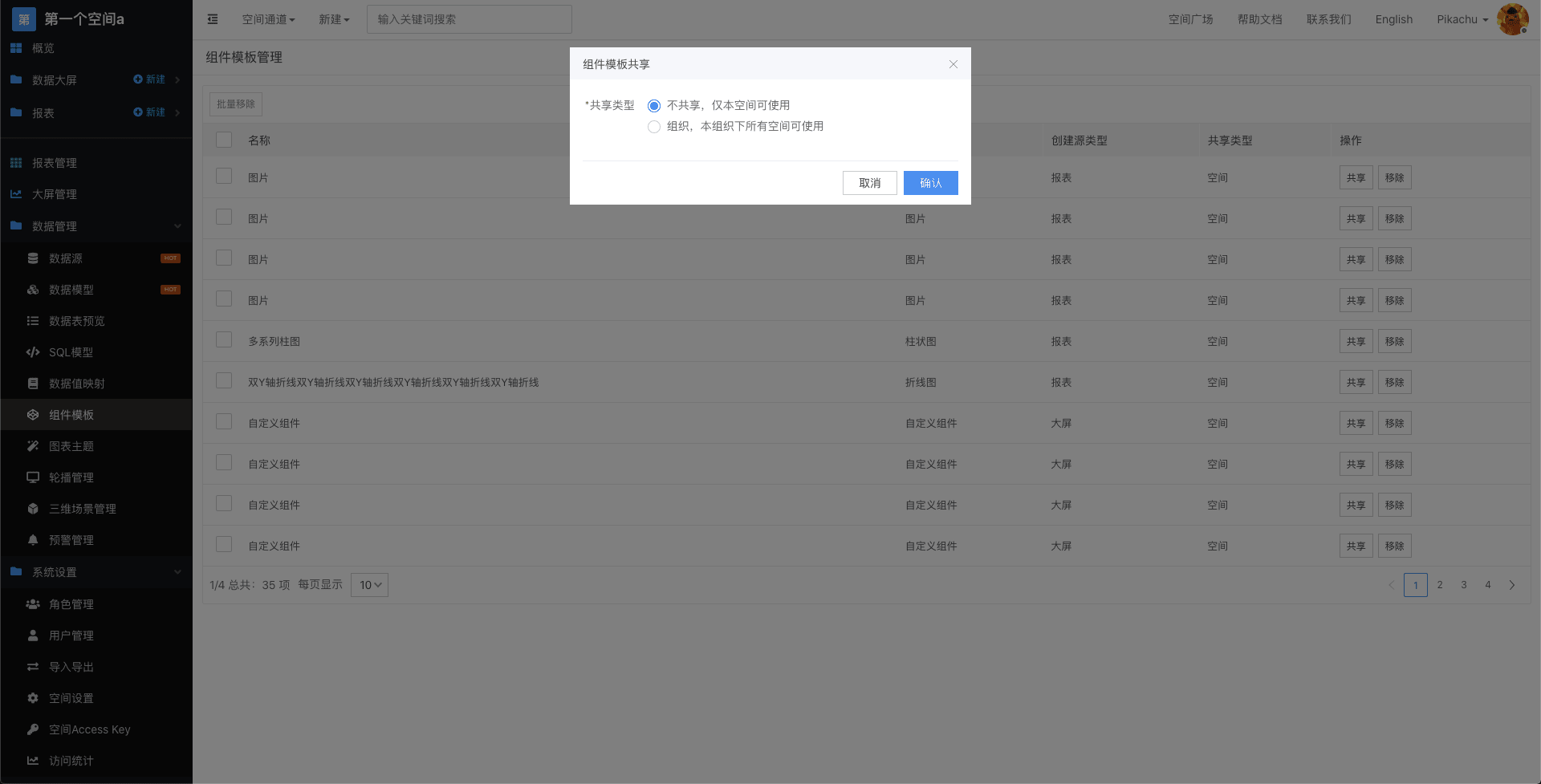Go to pagination page 3
The width and height of the screenshot is (1541, 784).
coord(1464,585)
